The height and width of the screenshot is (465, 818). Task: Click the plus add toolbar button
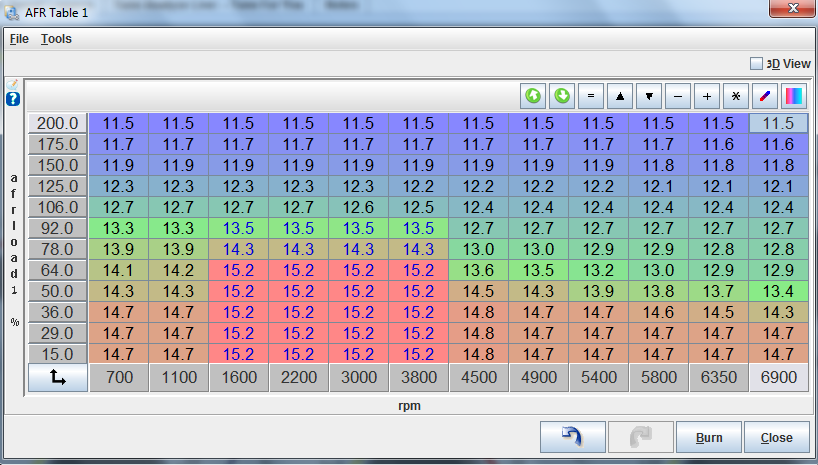click(707, 96)
